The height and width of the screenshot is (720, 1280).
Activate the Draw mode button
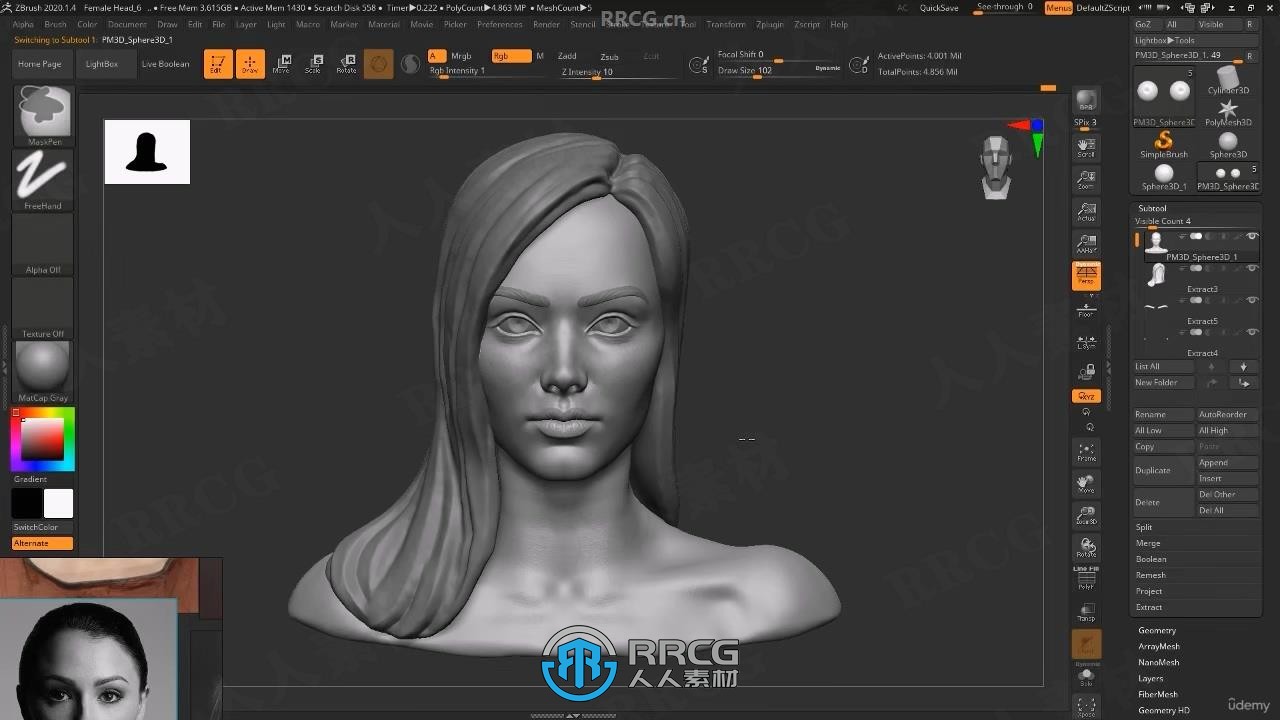[250, 64]
